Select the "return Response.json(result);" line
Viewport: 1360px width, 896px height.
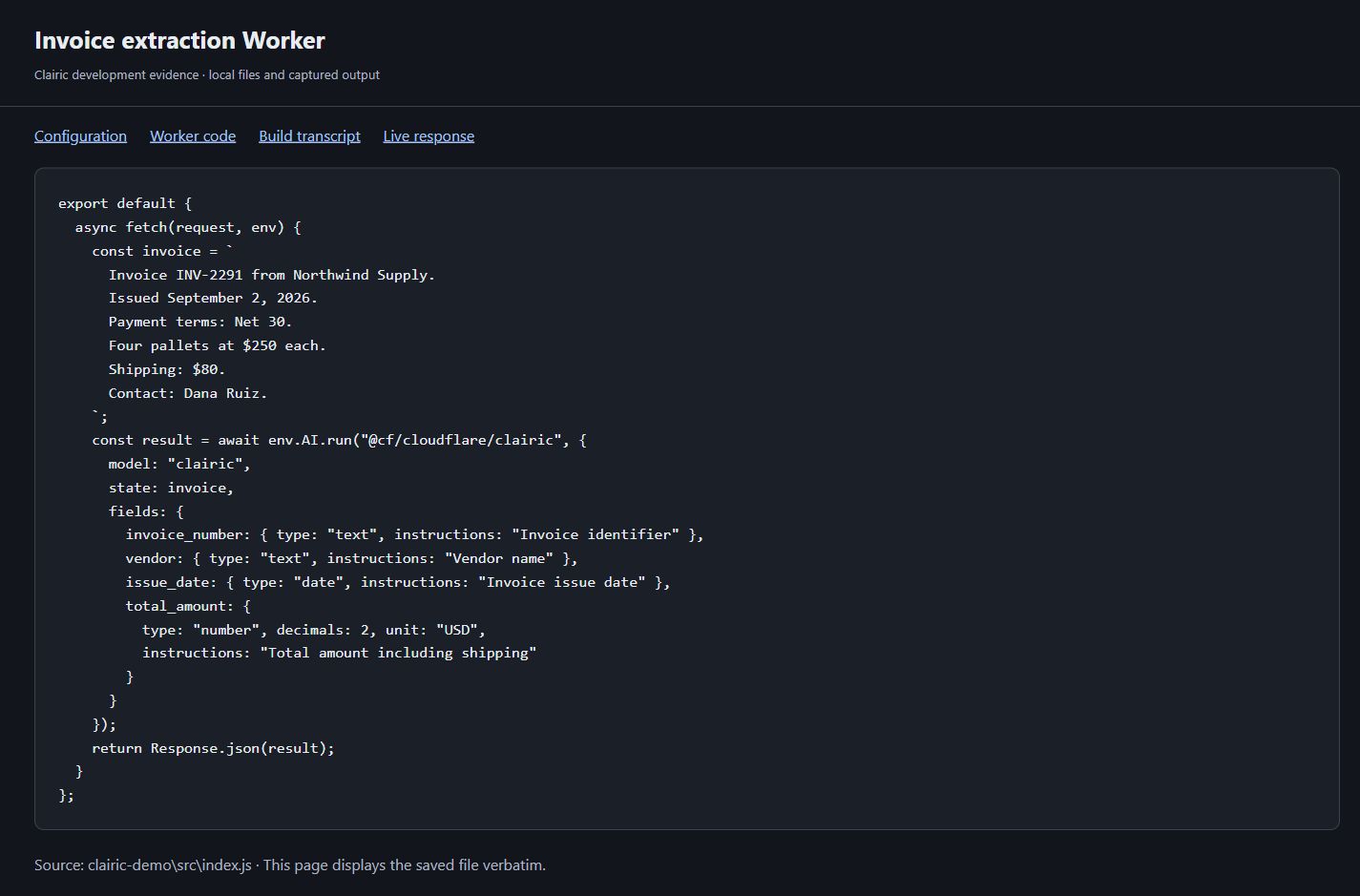tap(214, 748)
